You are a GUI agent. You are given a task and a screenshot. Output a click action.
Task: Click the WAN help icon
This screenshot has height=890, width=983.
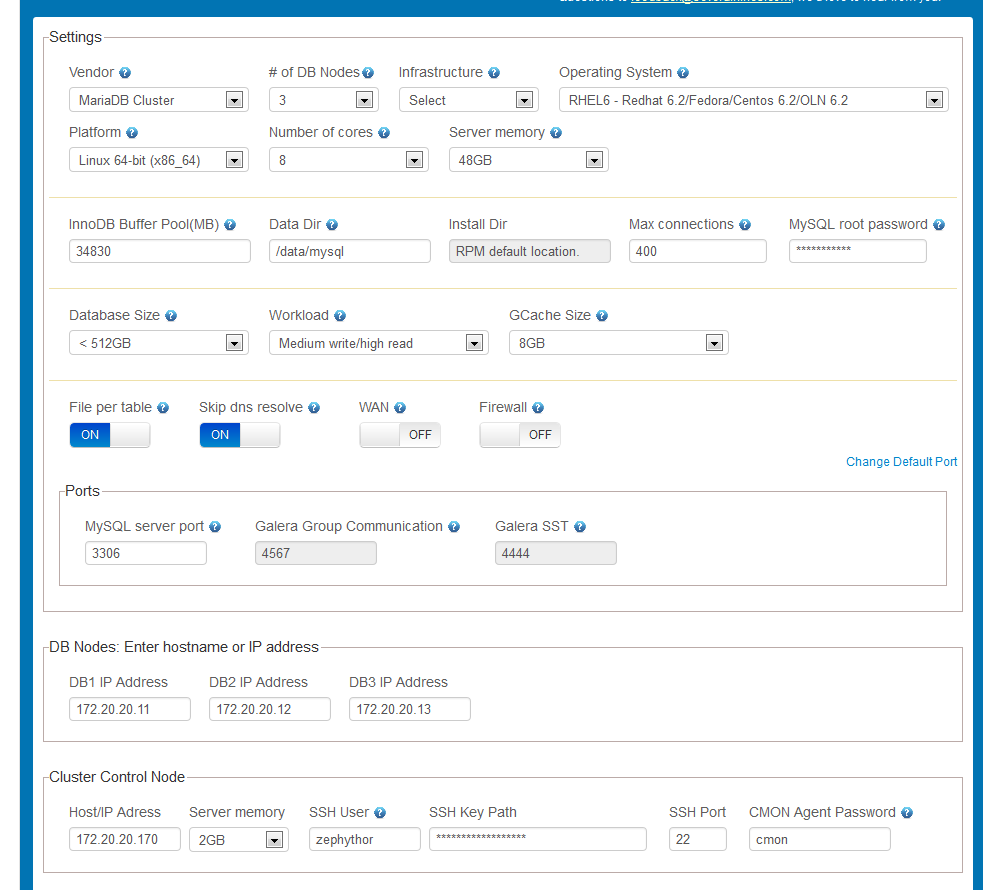400,408
